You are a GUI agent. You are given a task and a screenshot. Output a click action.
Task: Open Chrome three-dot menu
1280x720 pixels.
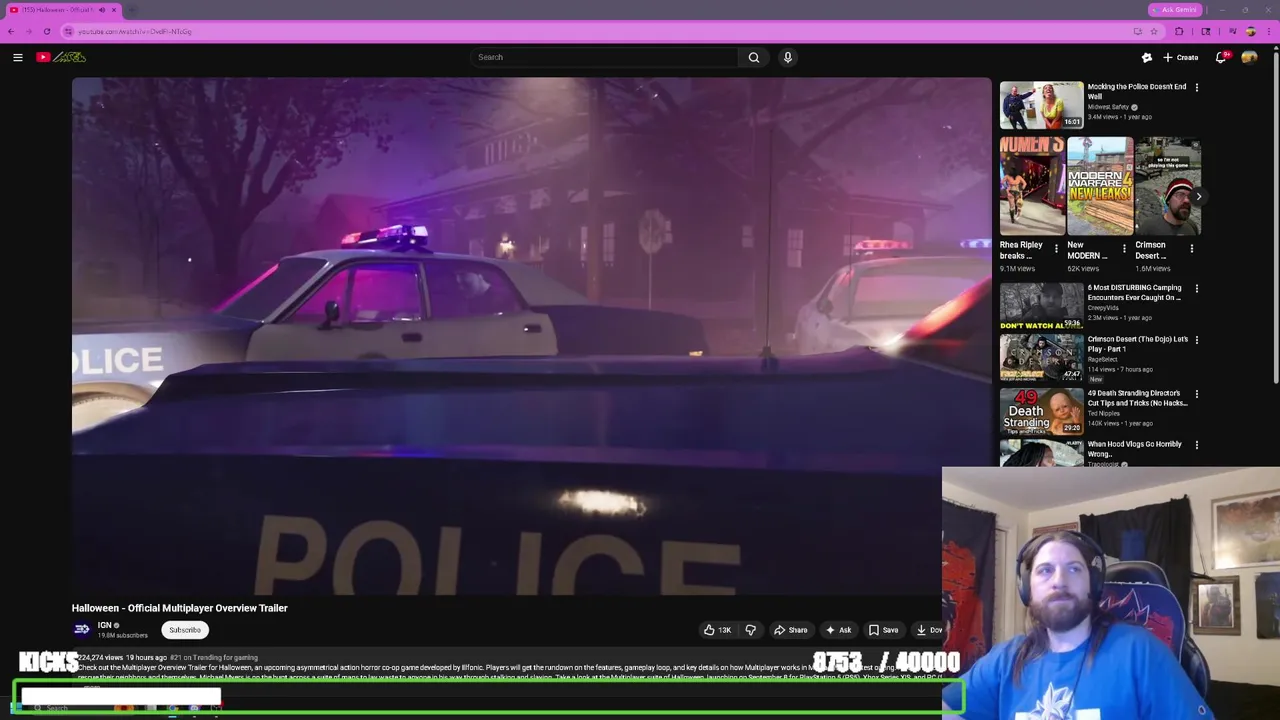[x=1268, y=31]
